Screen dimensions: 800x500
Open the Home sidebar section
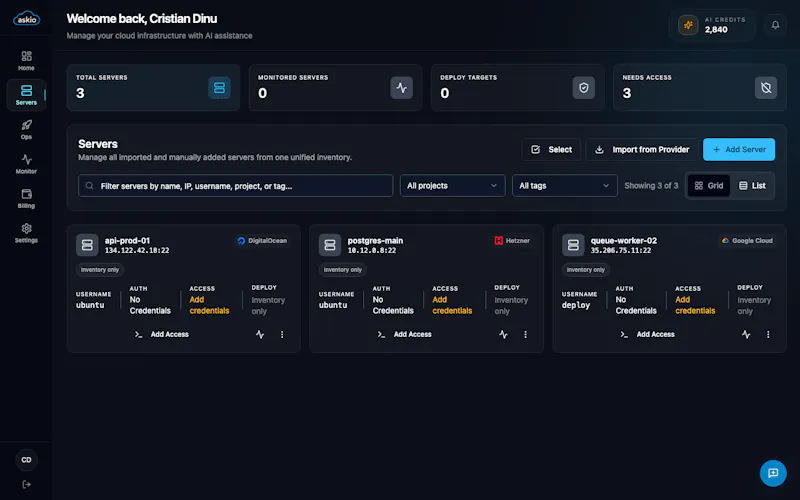coord(26,60)
